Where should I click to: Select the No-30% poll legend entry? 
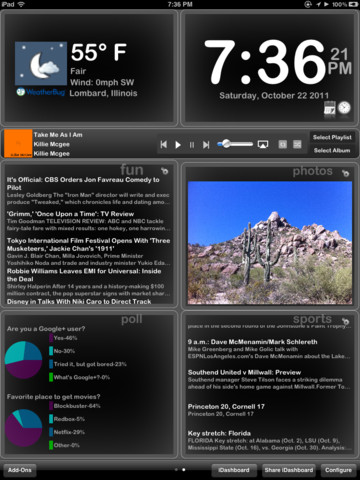62,351
